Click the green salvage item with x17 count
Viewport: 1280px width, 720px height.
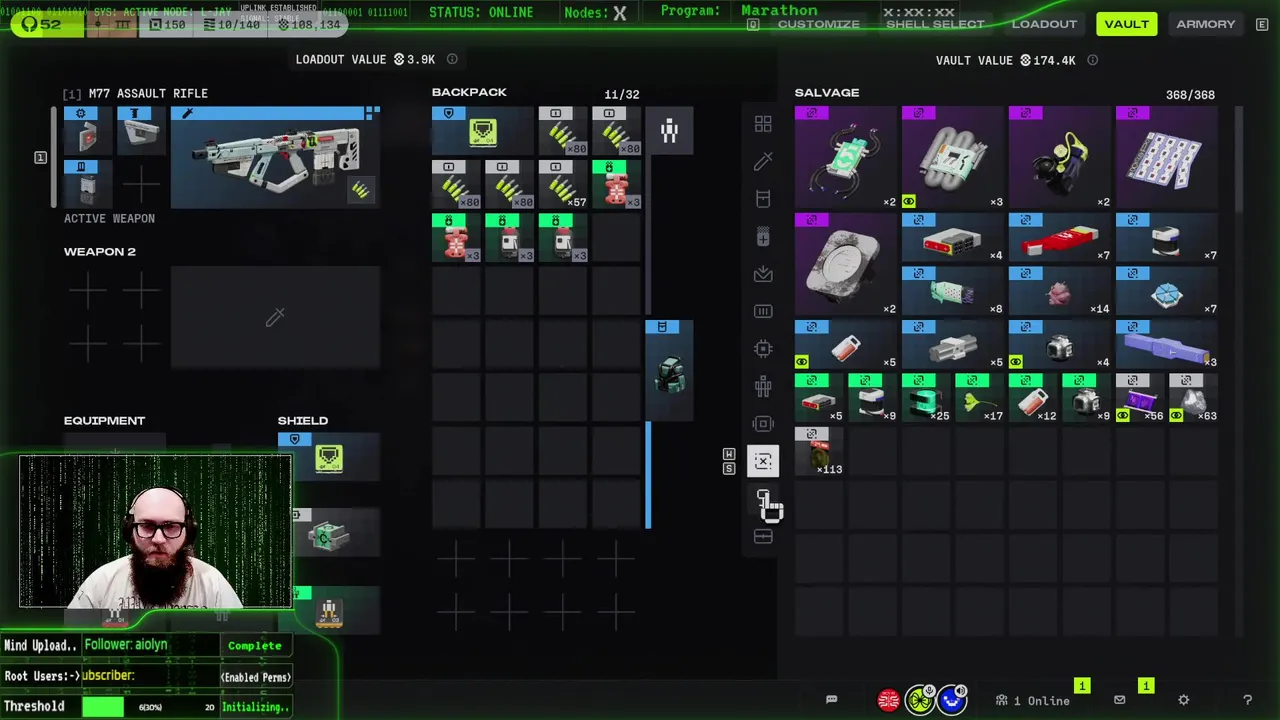pyautogui.click(x=979, y=398)
